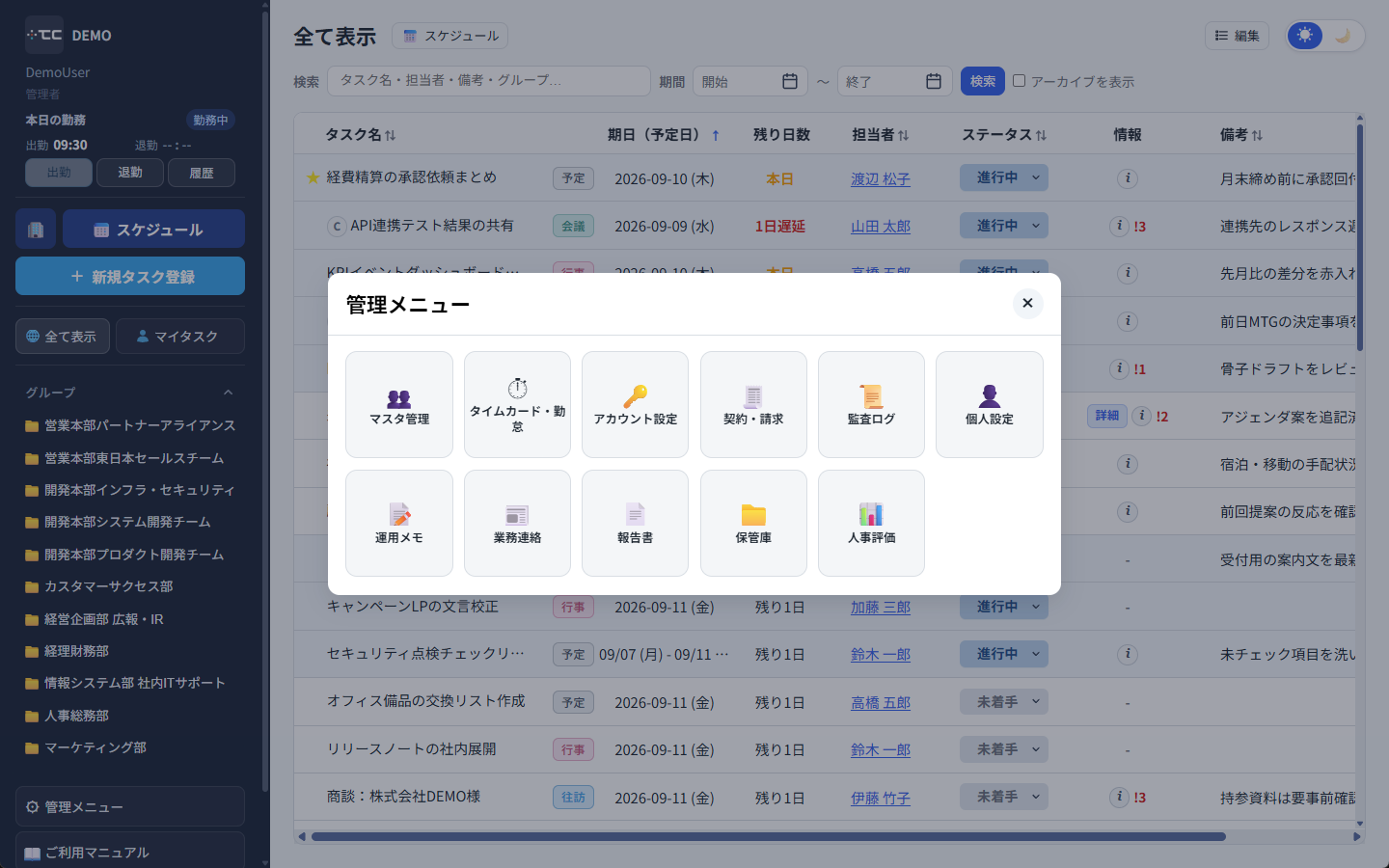
Task: Open 個人設定 tile
Action: [x=990, y=405]
